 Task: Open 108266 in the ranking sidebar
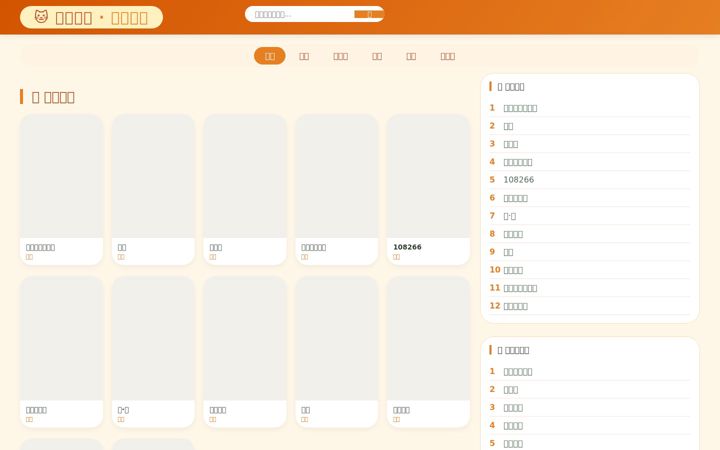click(518, 180)
